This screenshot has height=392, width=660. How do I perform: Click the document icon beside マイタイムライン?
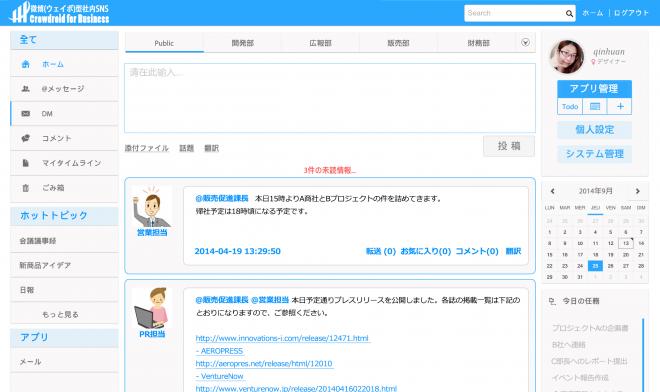click(x=26, y=163)
